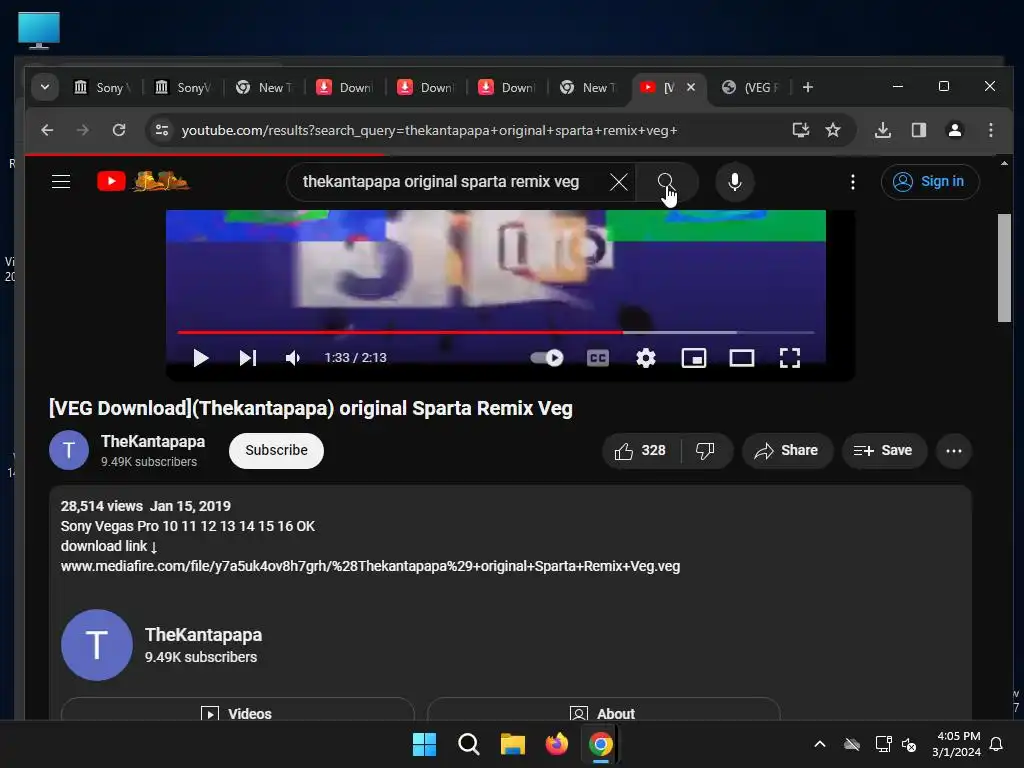This screenshot has width=1024, height=768.
Task: Clear the YouTube search box text
Action: tap(618, 182)
